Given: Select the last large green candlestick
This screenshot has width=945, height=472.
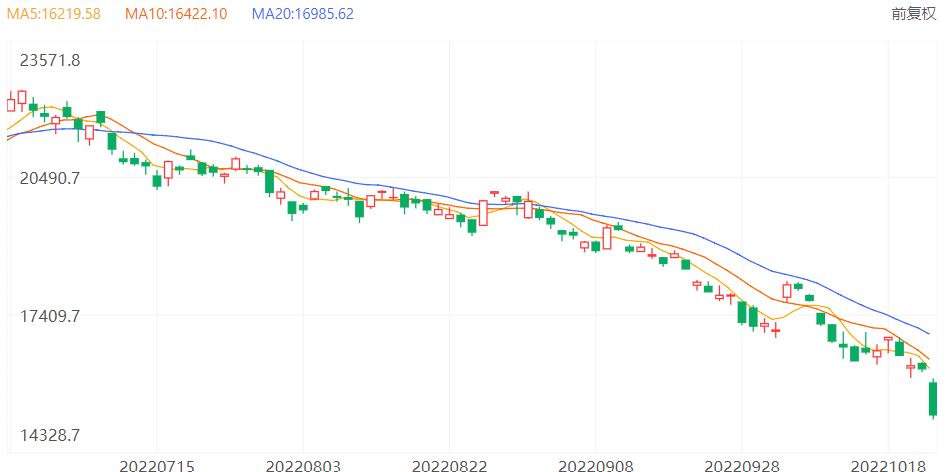Looking at the screenshot, I should click(934, 399).
